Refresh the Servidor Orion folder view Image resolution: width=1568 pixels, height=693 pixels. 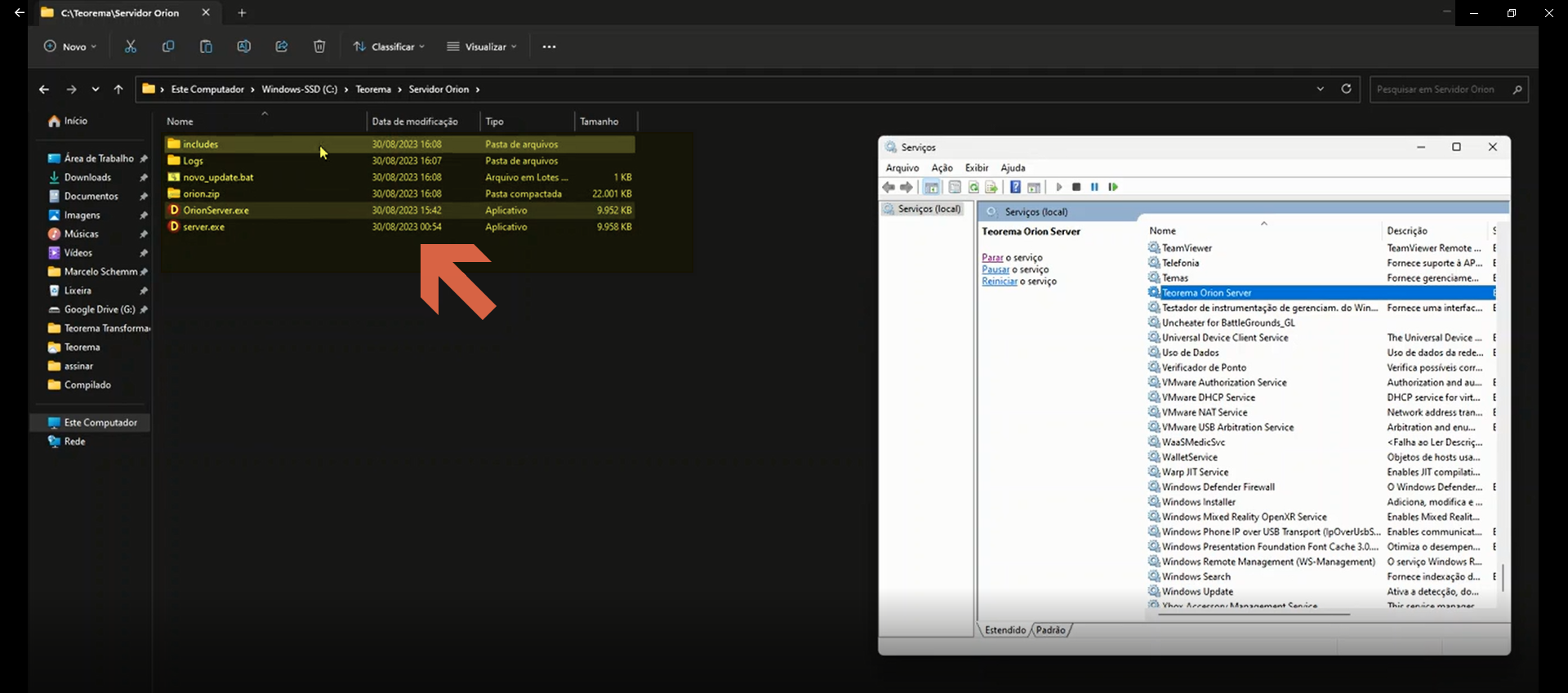[x=1346, y=89]
